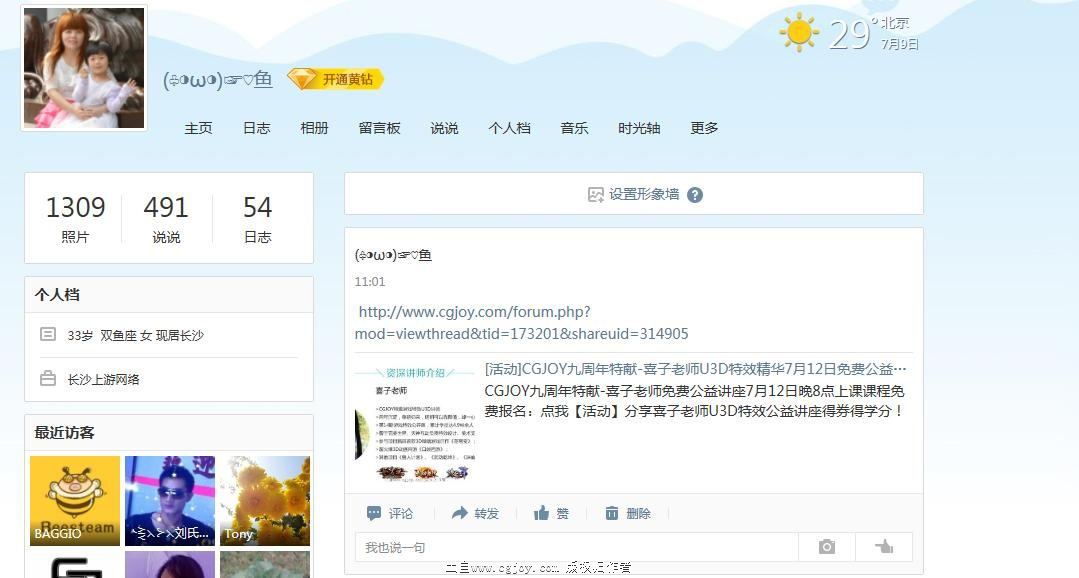Click the 转发 label

486,513
